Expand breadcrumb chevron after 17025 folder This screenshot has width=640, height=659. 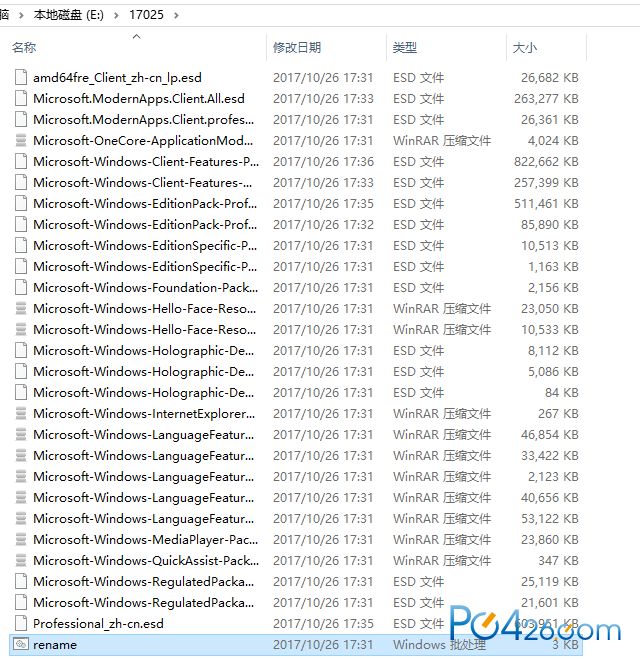click(x=176, y=16)
